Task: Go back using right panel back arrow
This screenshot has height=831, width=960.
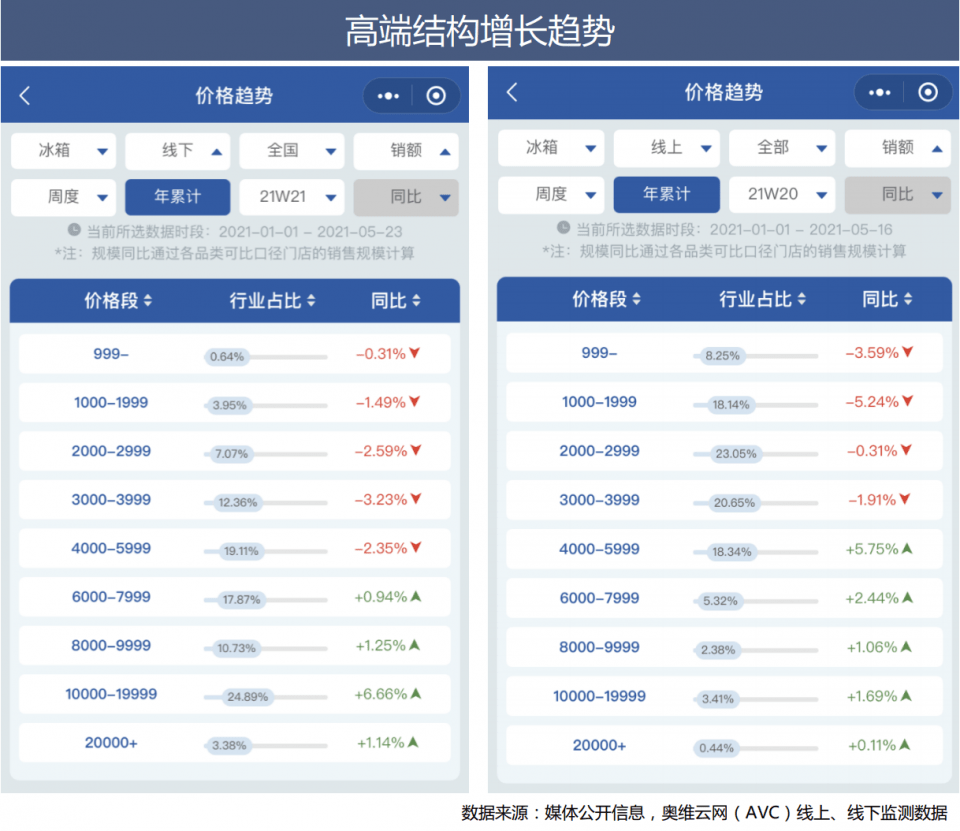Action: [512, 92]
